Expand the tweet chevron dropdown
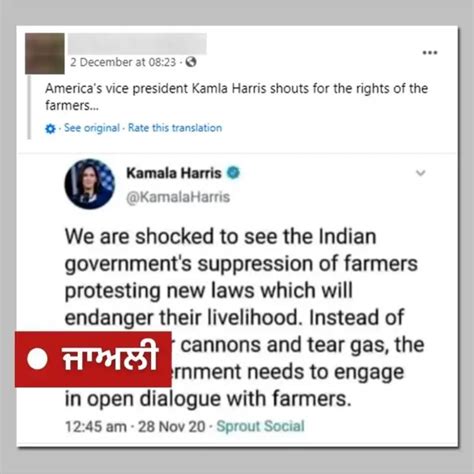Viewport: 474px width, 474px height. (x=421, y=173)
